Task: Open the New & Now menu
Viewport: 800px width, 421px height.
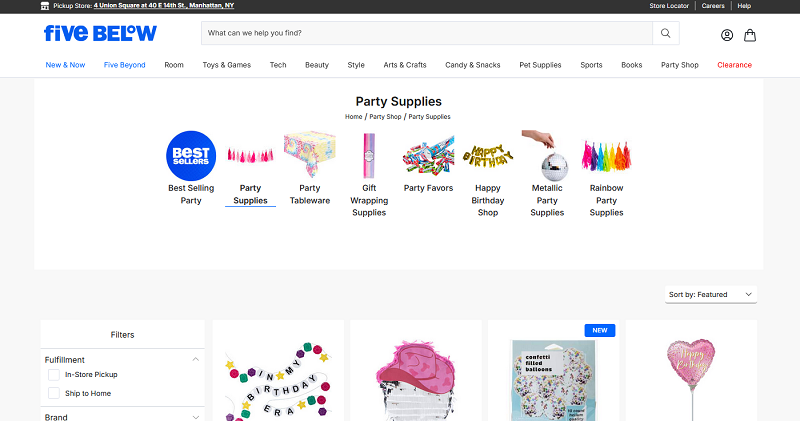Action: 65,65
